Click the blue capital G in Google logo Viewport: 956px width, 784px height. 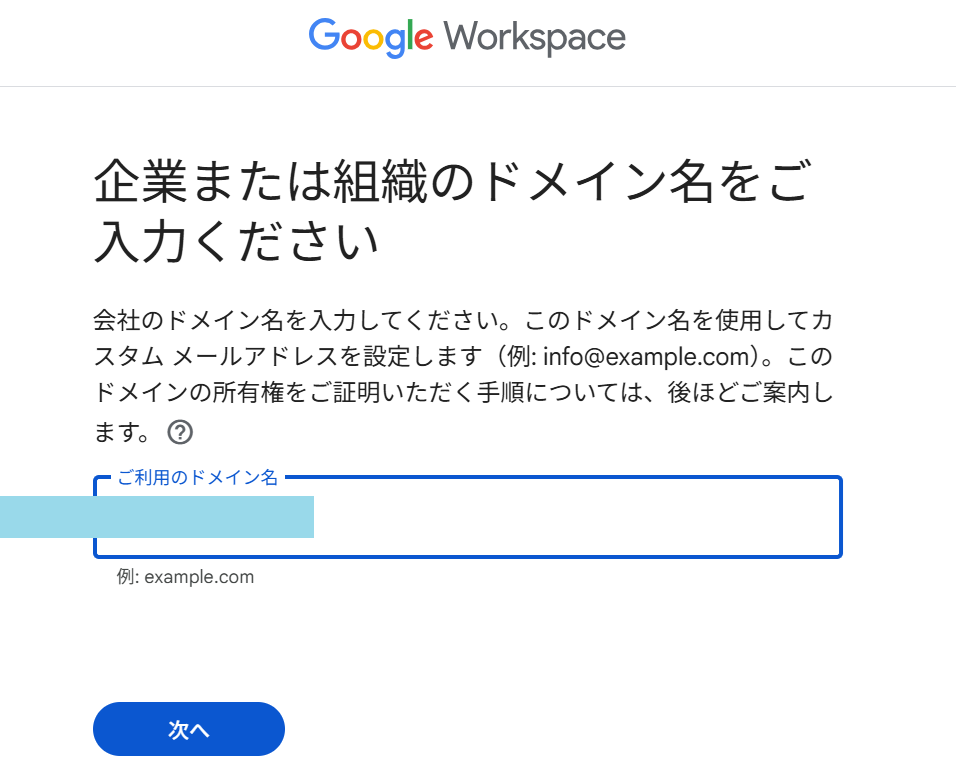[324, 36]
